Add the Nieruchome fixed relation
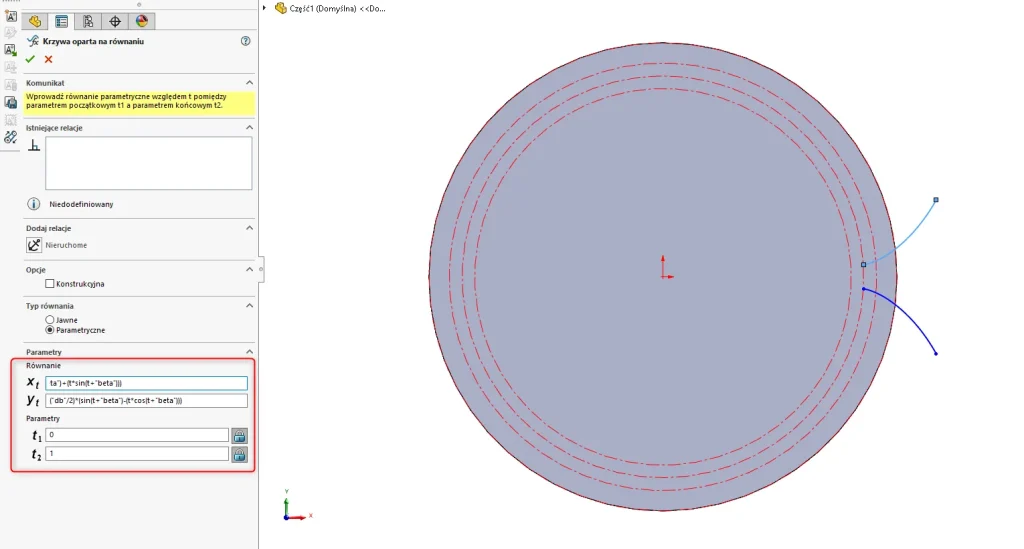 pos(34,245)
